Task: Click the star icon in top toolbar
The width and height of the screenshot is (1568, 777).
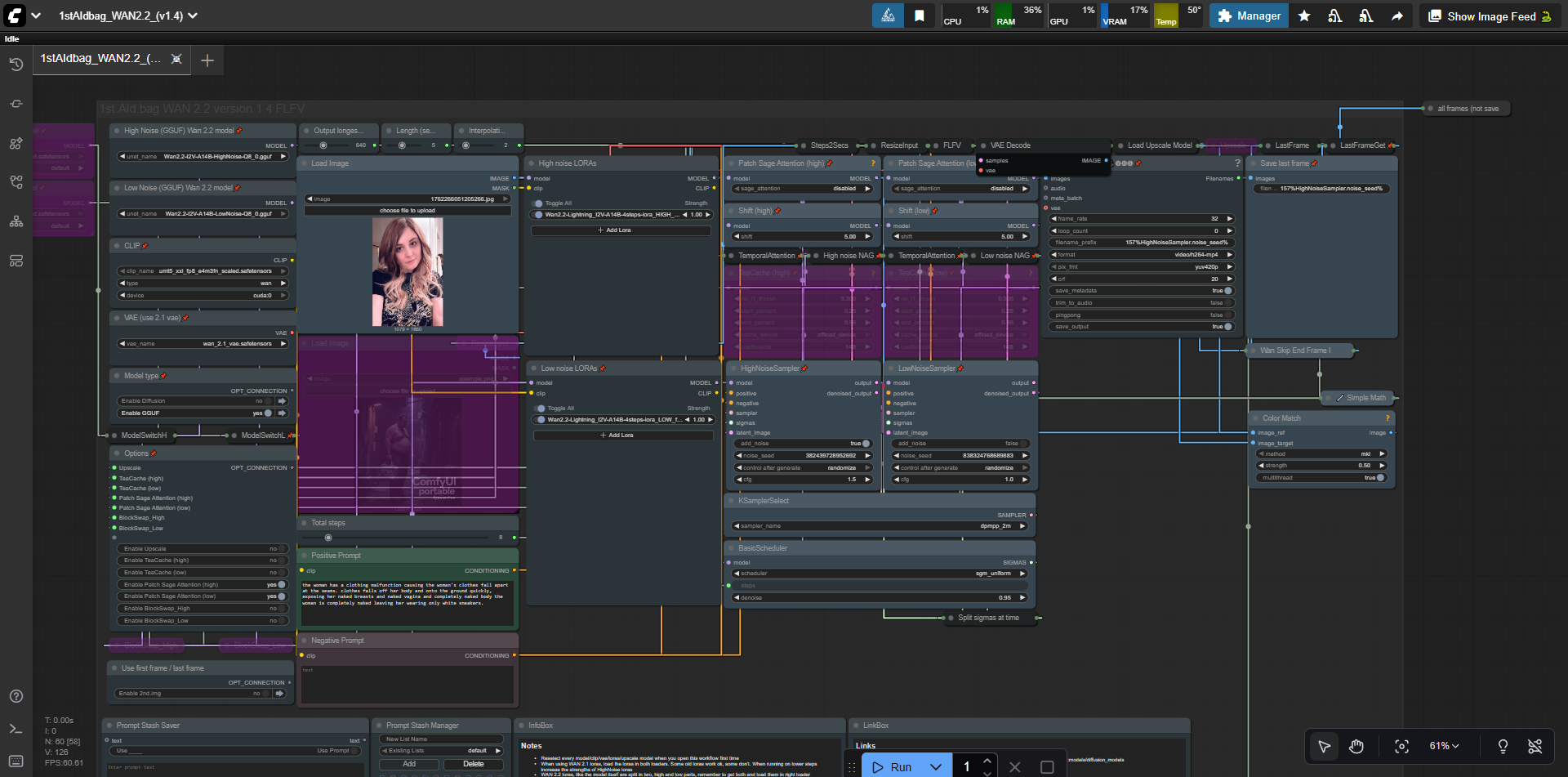Action: pyautogui.click(x=1304, y=16)
